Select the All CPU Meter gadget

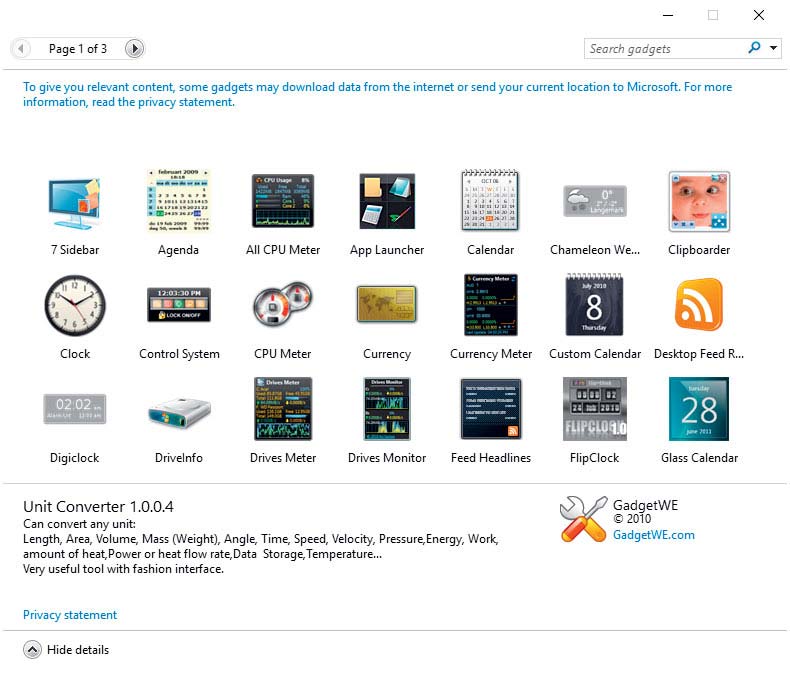pyautogui.click(x=283, y=201)
